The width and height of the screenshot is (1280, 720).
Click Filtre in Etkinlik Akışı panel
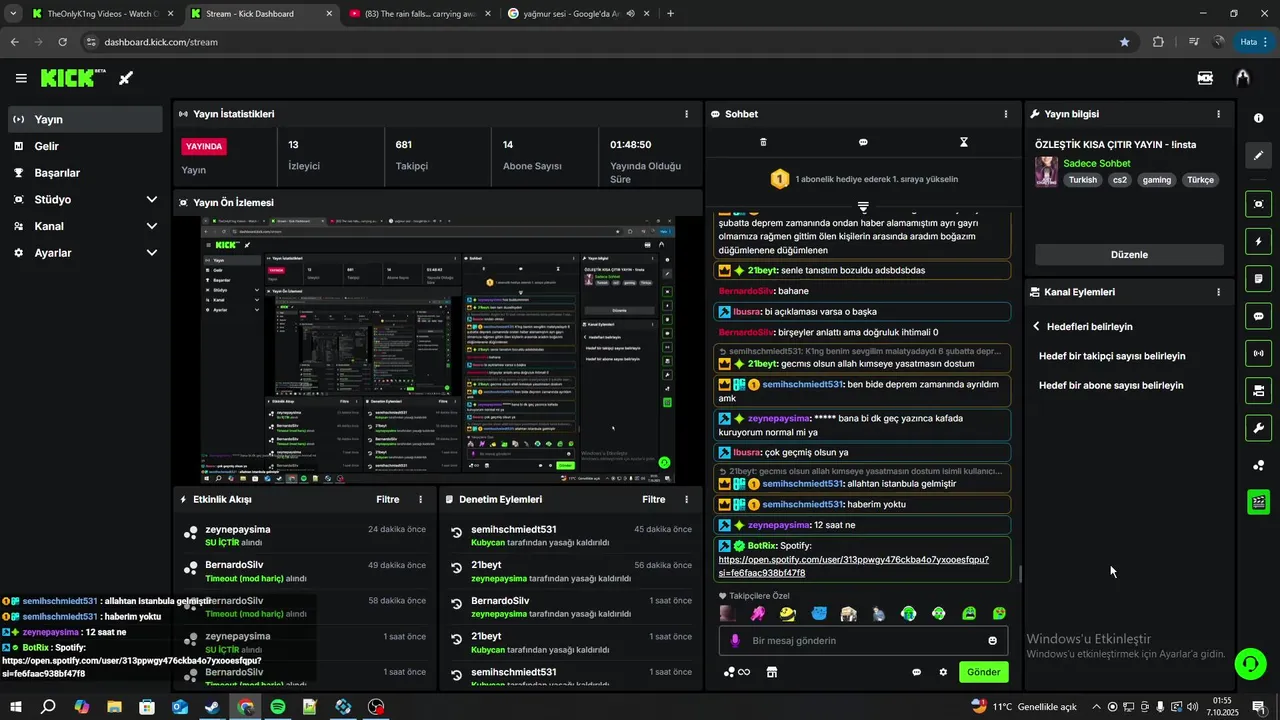click(388, 499)
